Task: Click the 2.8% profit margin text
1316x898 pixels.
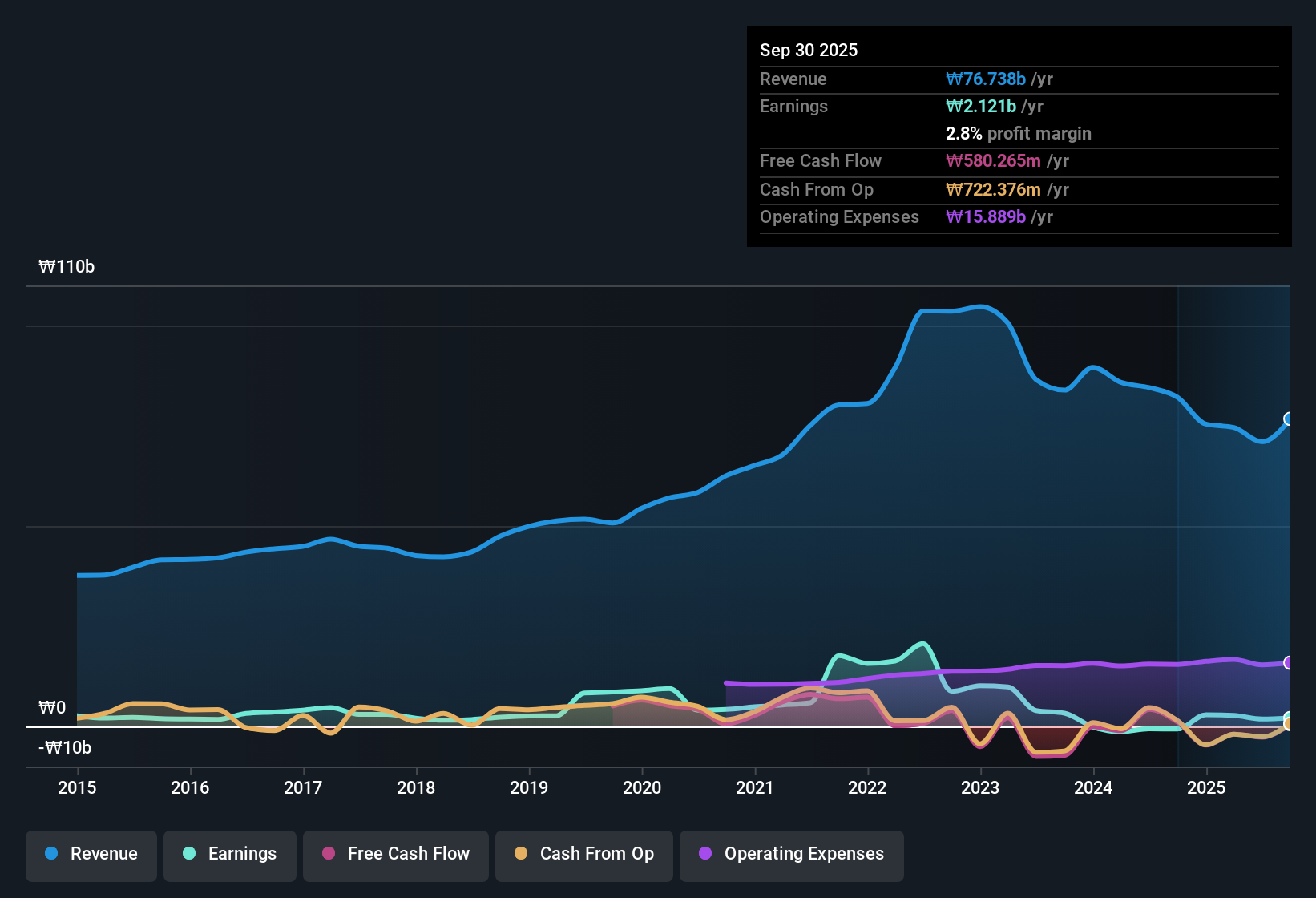Action: [1019, 134]
